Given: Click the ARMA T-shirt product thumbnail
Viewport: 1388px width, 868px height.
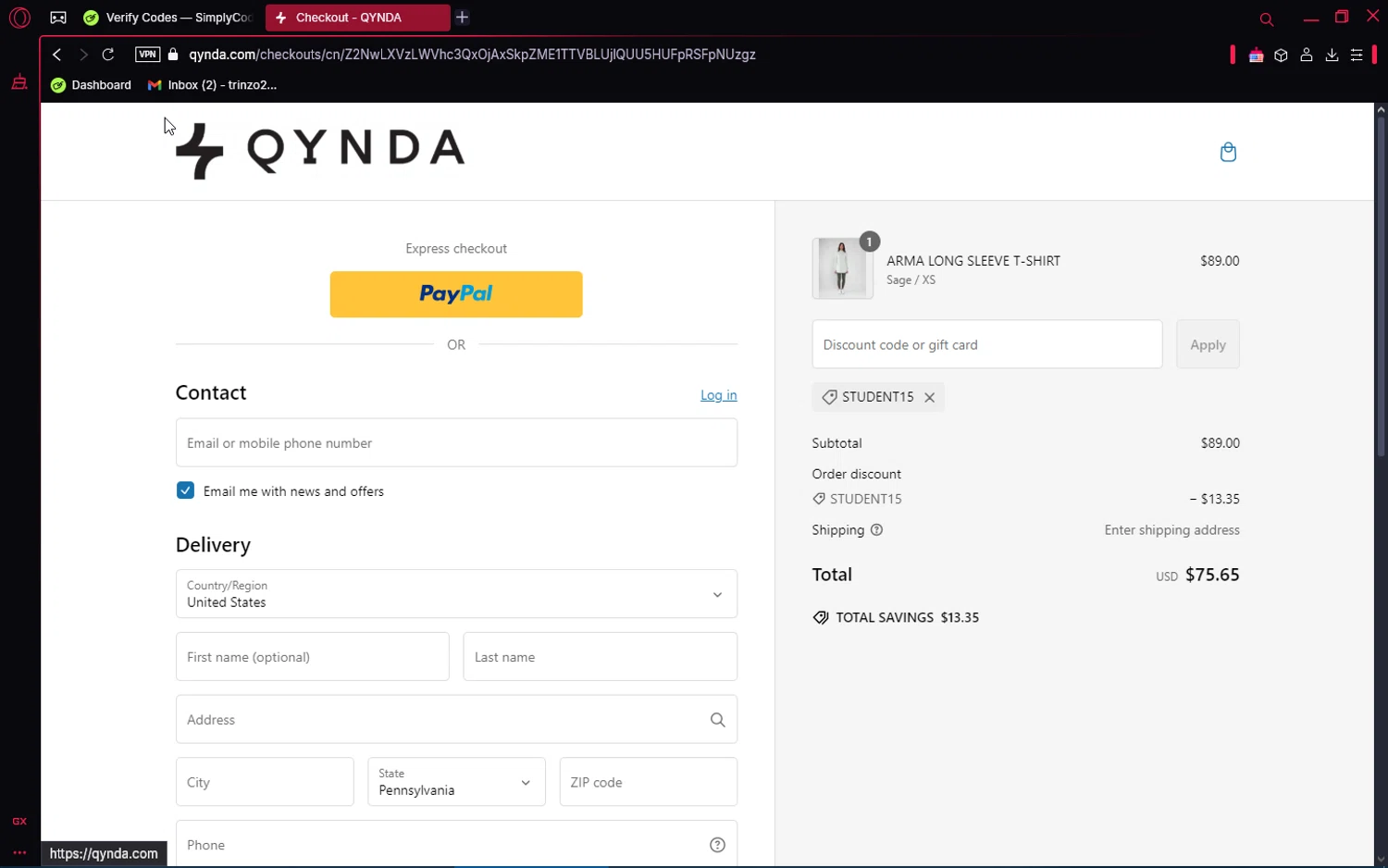Looking at the screenshot, I should [842, 268].
